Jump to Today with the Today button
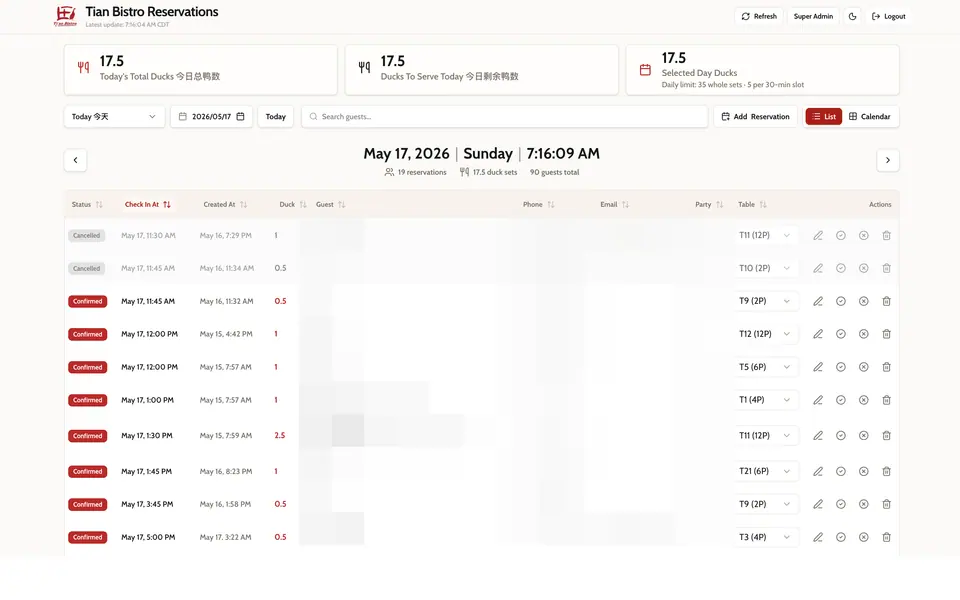This screenshot has width=960, height=600. tap(276, 116)
